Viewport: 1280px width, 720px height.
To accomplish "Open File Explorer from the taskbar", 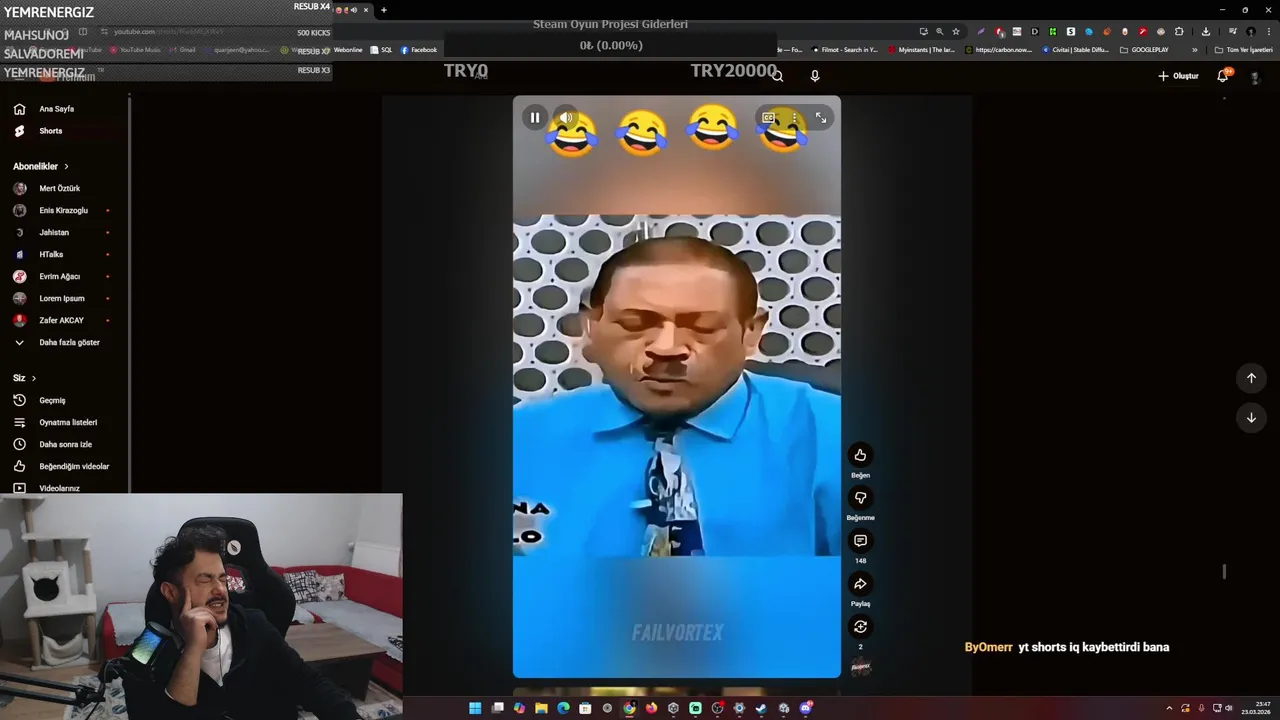I will click(x=541, y=708).
